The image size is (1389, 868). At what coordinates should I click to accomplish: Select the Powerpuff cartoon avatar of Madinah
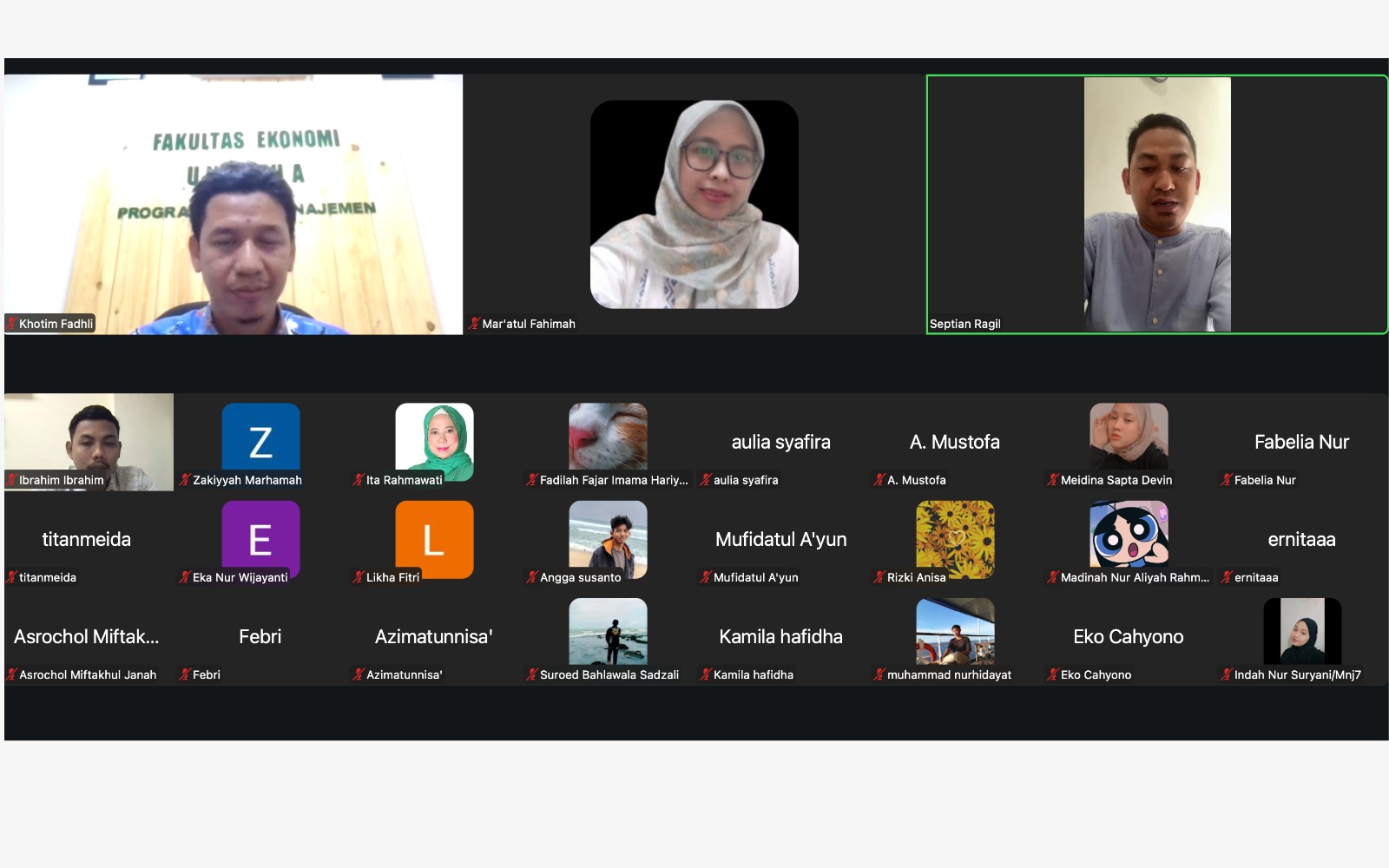(x=1129, y=534)
